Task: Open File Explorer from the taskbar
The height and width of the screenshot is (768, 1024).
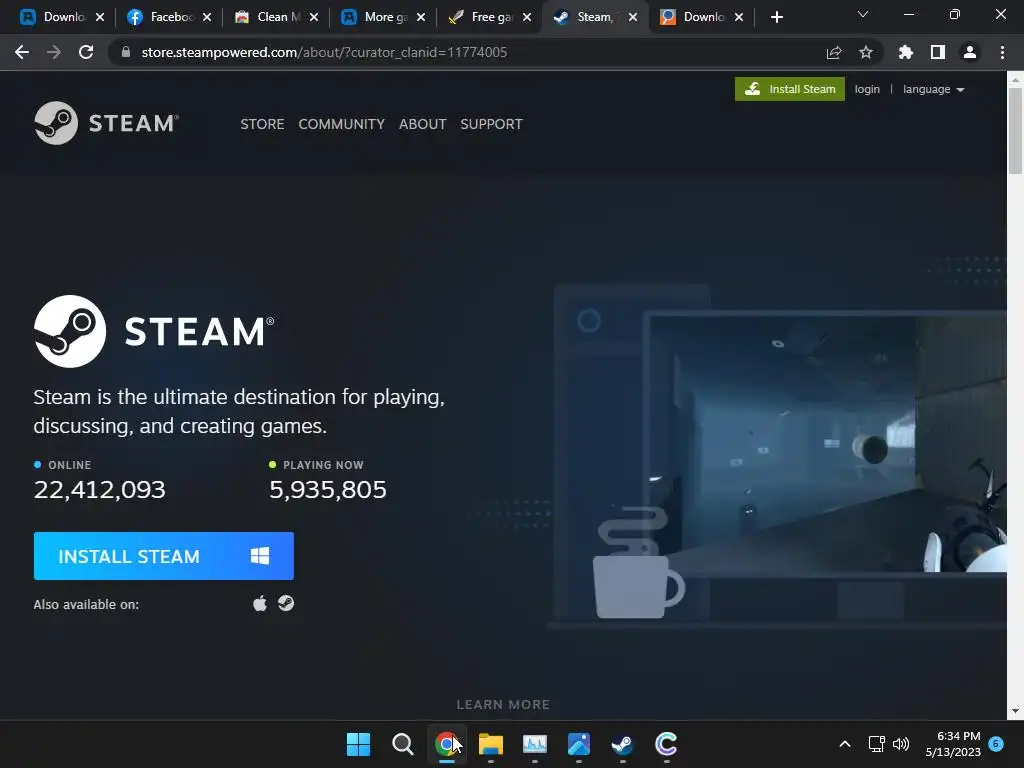Action: pyautogui.click(x=490, y=744)
